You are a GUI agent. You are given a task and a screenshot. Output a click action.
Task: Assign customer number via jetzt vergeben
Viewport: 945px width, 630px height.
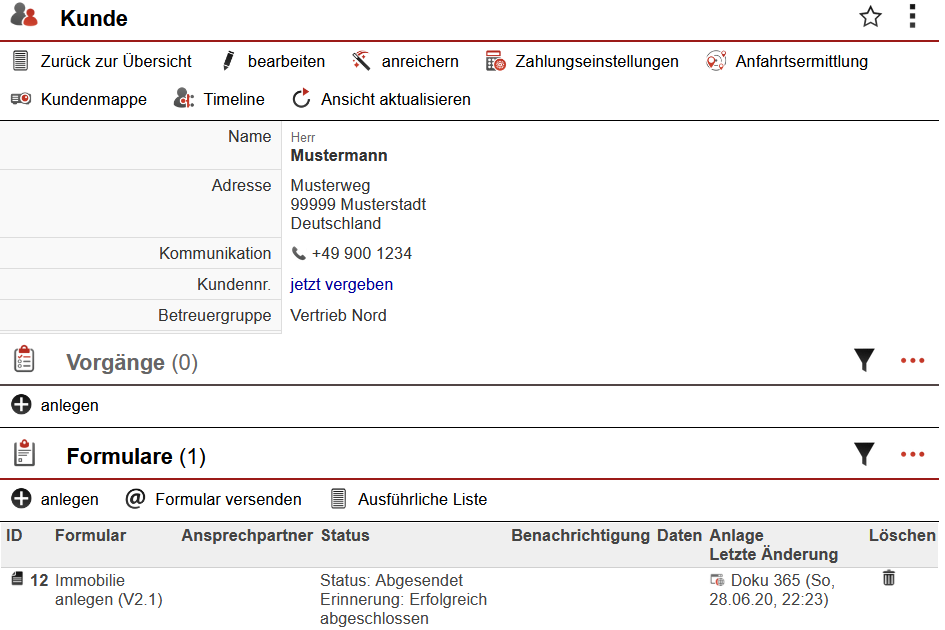tap(341, 285)
